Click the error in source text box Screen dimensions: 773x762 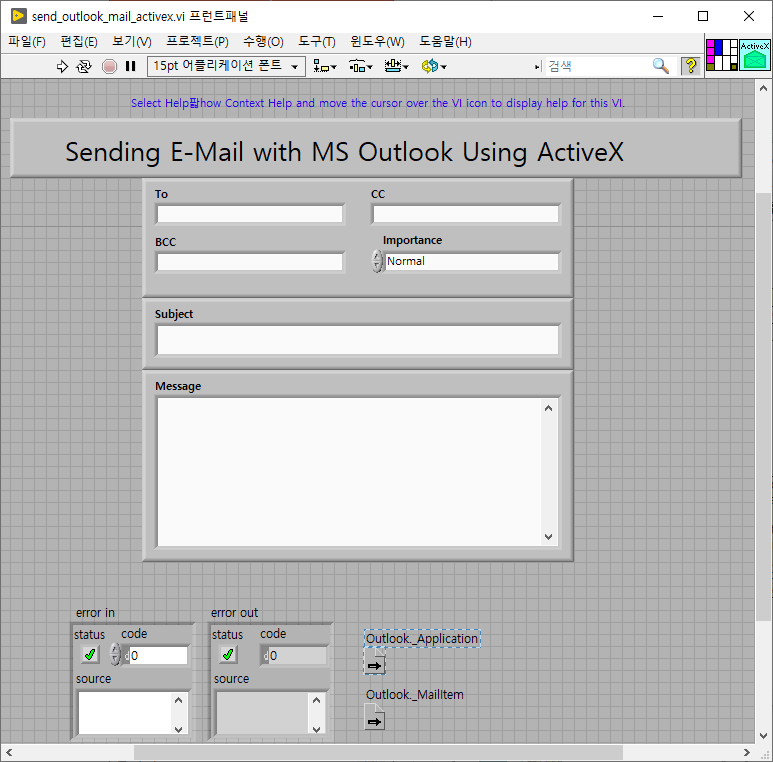click(x=125, y=712)
